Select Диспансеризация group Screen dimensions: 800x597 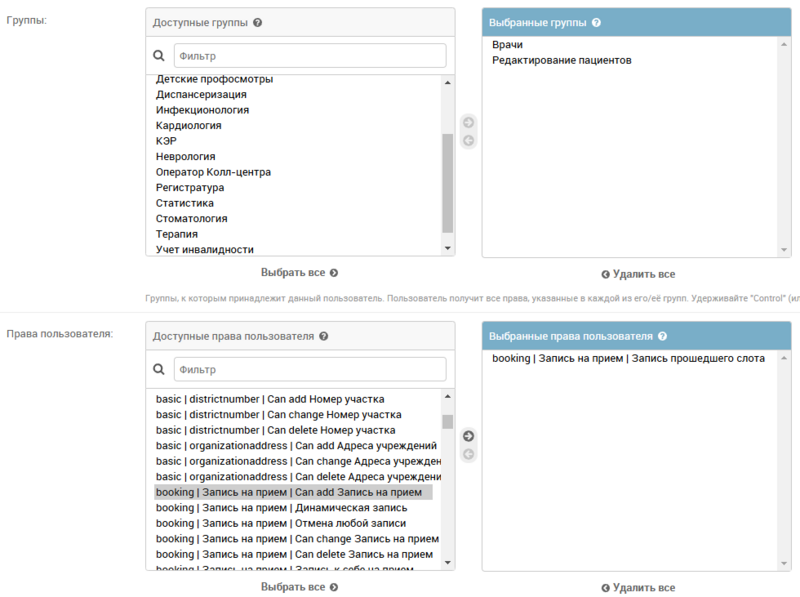click(201, 94)
